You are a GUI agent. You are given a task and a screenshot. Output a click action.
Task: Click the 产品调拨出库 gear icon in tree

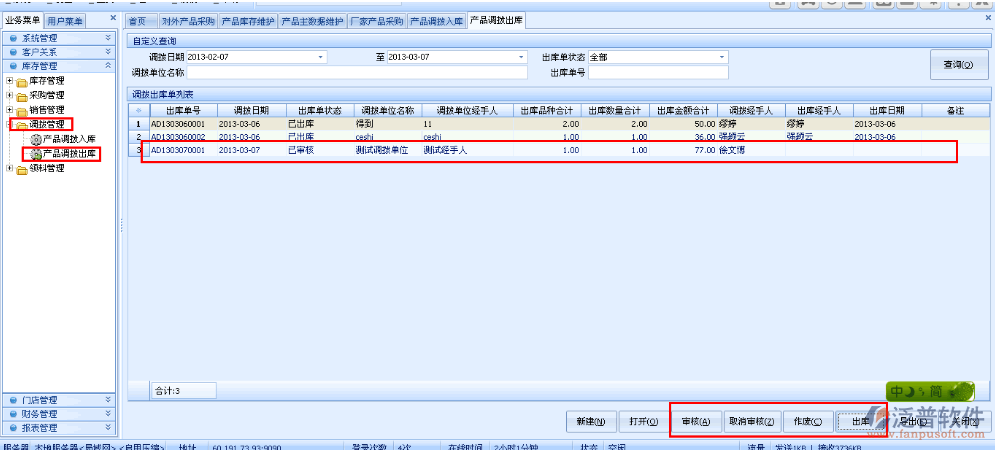[x=36, y=154]
